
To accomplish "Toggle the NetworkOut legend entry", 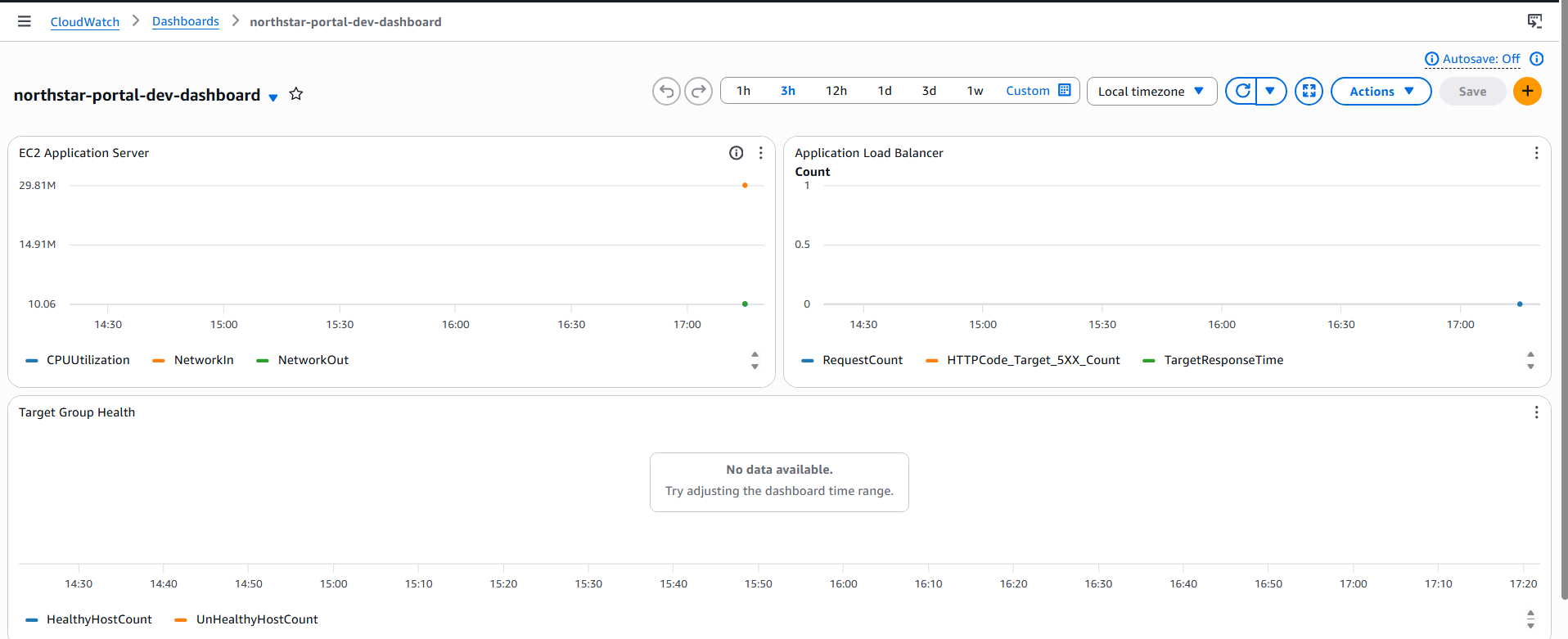I will point(303,360).
